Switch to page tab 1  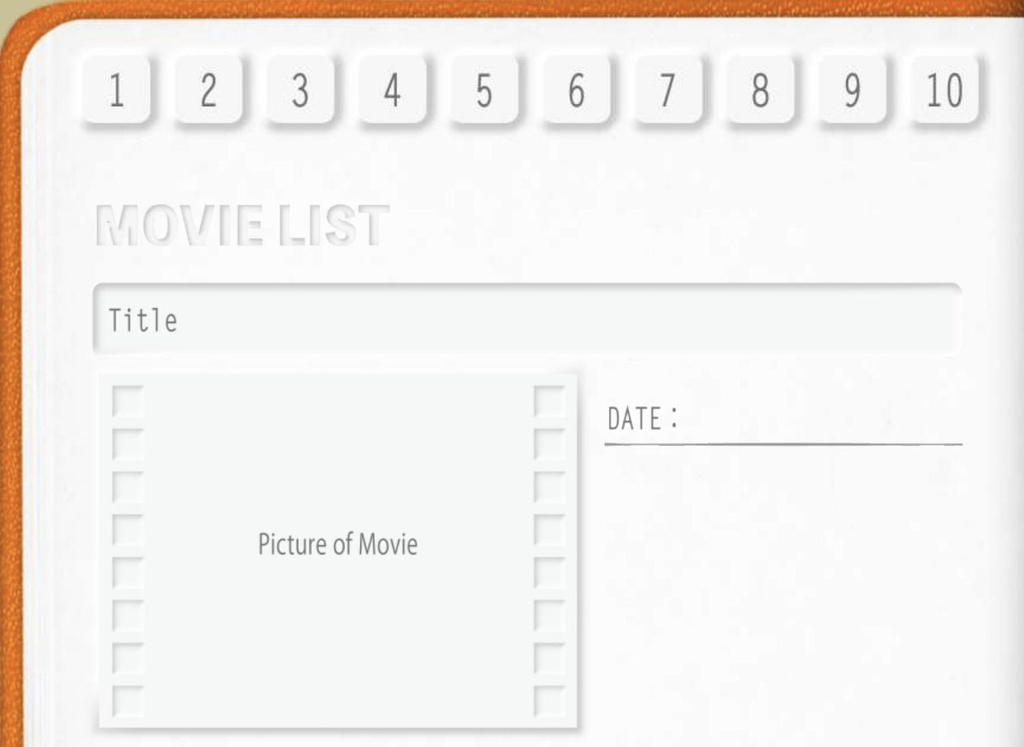pyautogui.click(x=116, y=92)
